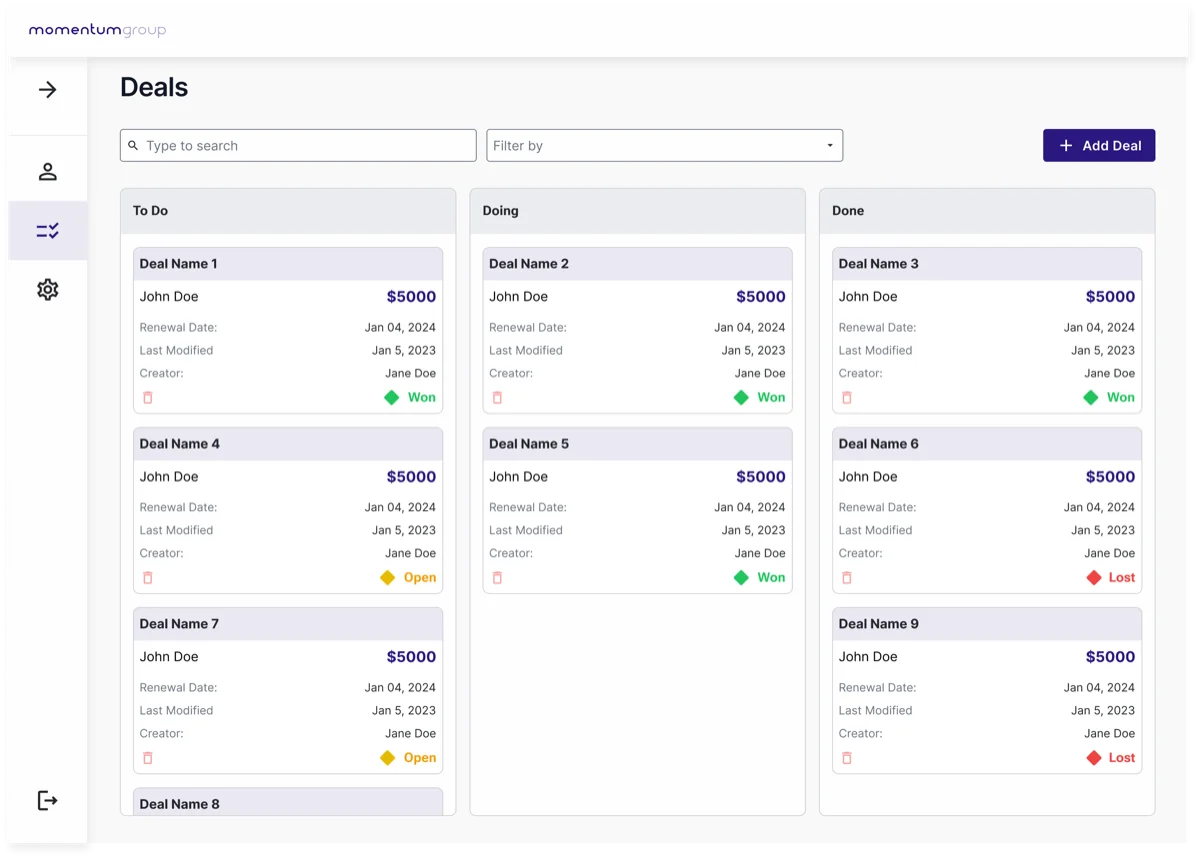Click Won status text on Deal Name 1

click(x=421, y=398)
